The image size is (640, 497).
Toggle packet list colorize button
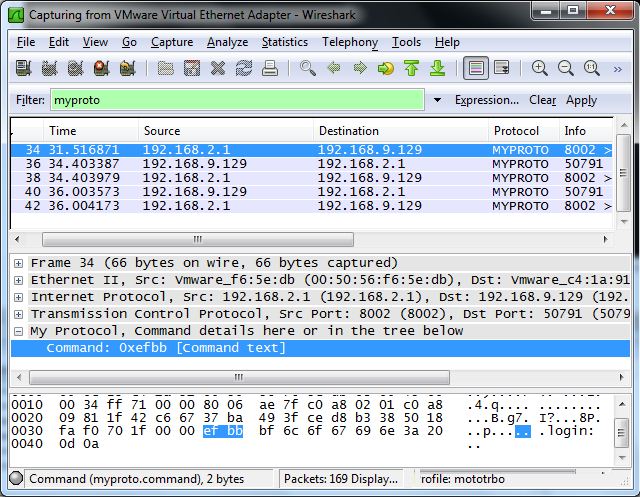476,68
